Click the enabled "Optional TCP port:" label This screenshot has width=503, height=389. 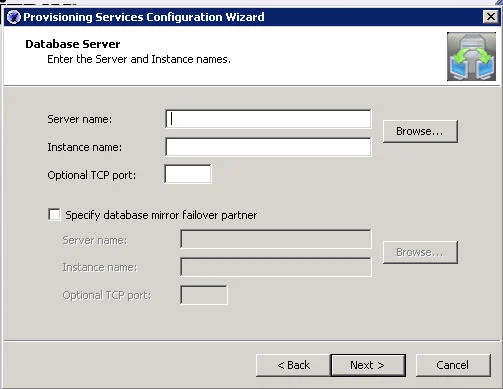click(92, 175)
